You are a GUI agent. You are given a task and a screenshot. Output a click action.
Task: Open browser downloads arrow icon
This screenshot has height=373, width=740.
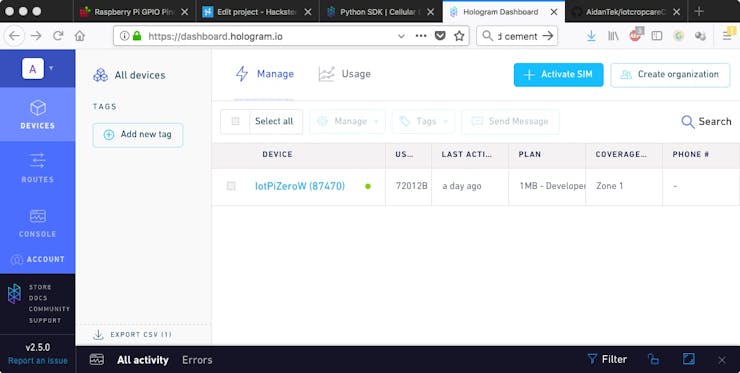coord(591,36)
